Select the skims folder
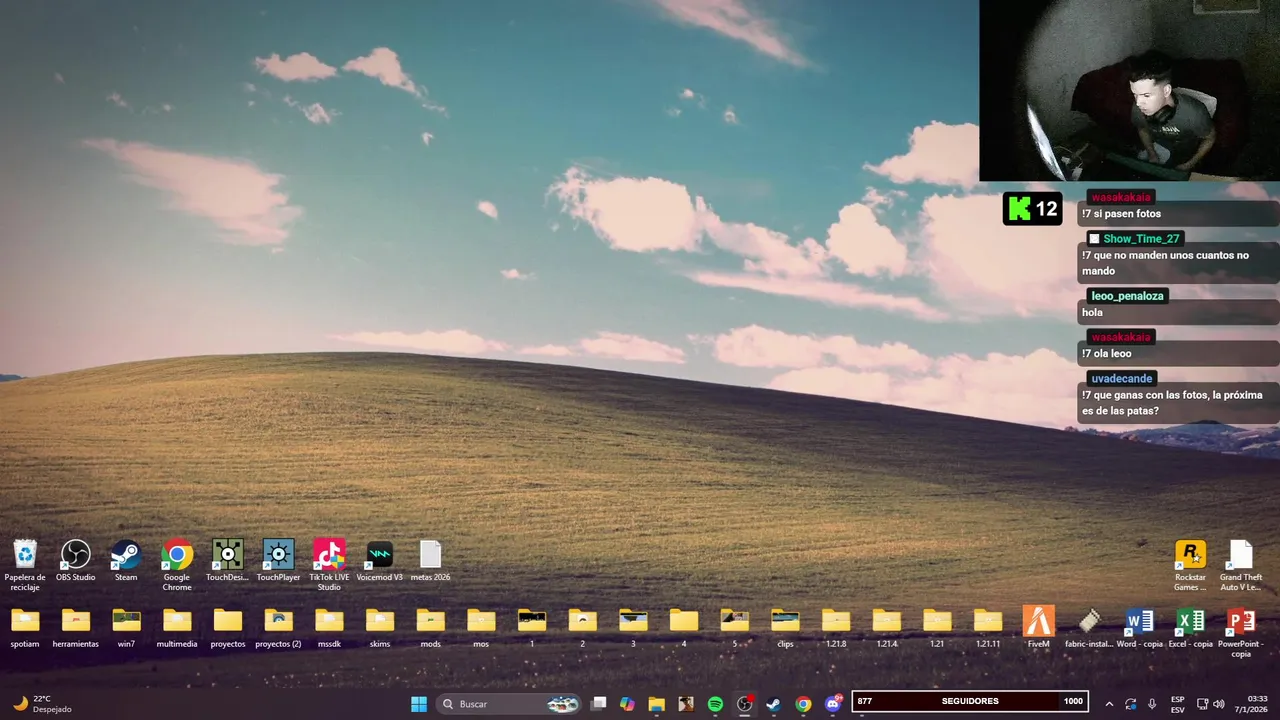The height and width of the screenshot is (720, 1280). click(x=380, y=627)
